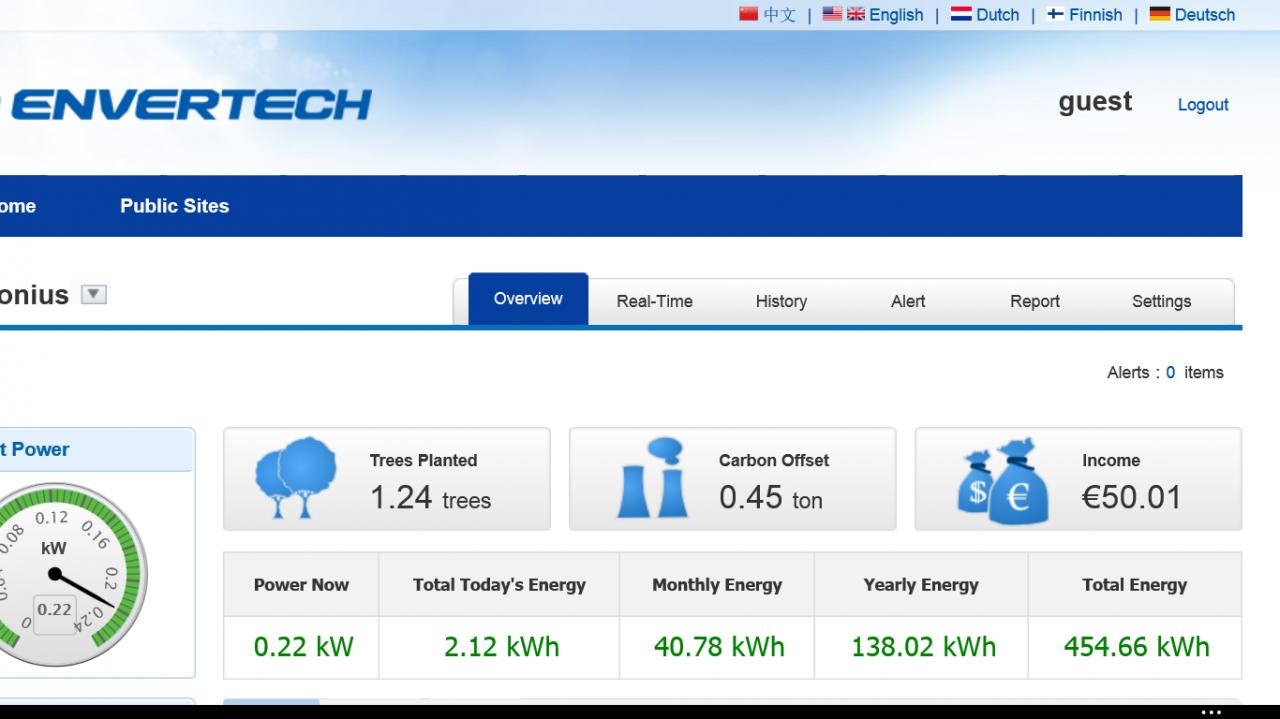Viewport: 1280px width, 719px height.
Task: Expand the site selector dropdown arrow
Action: point(93,294)
